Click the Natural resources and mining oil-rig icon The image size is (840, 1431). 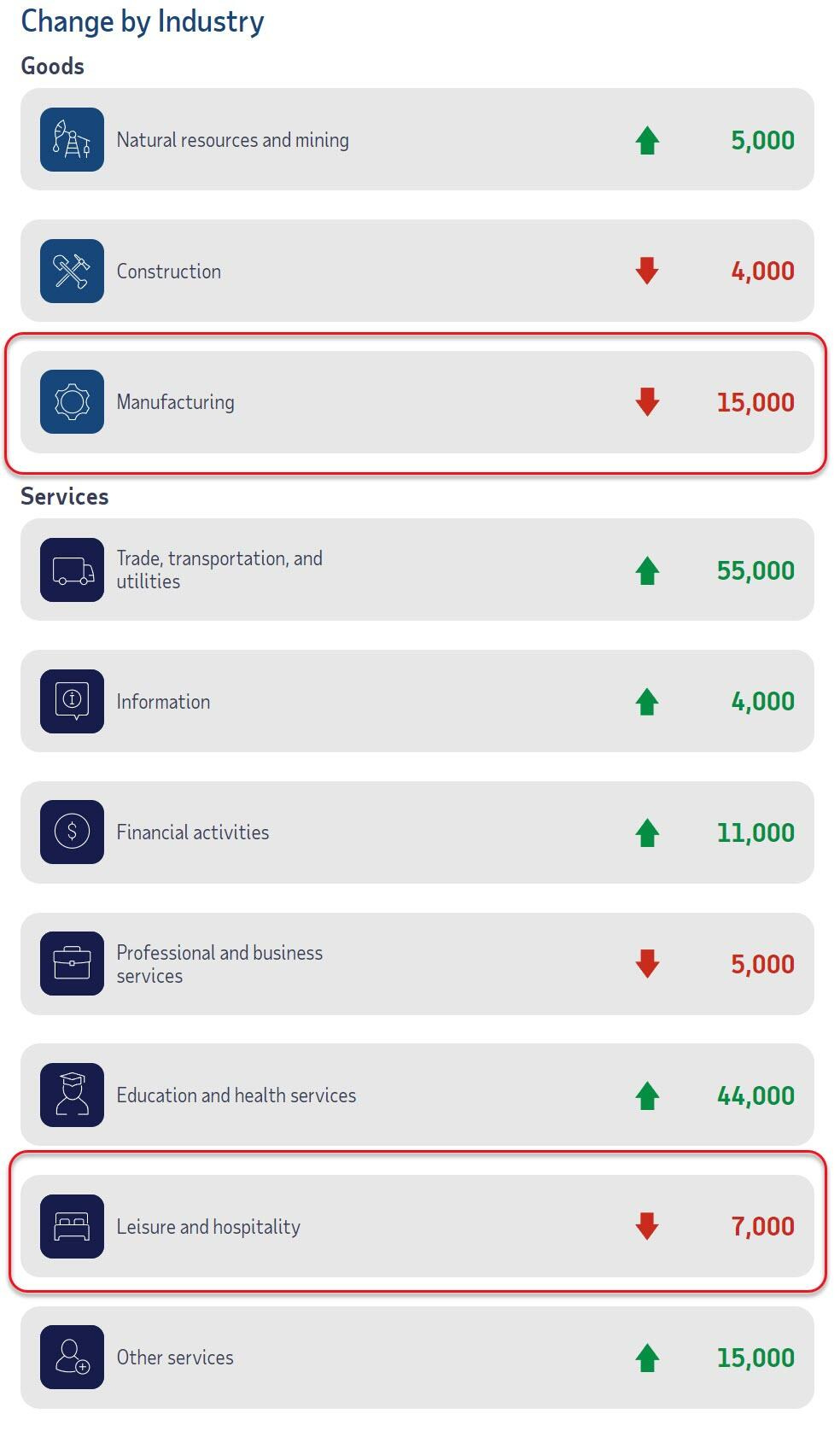(72, 139)
